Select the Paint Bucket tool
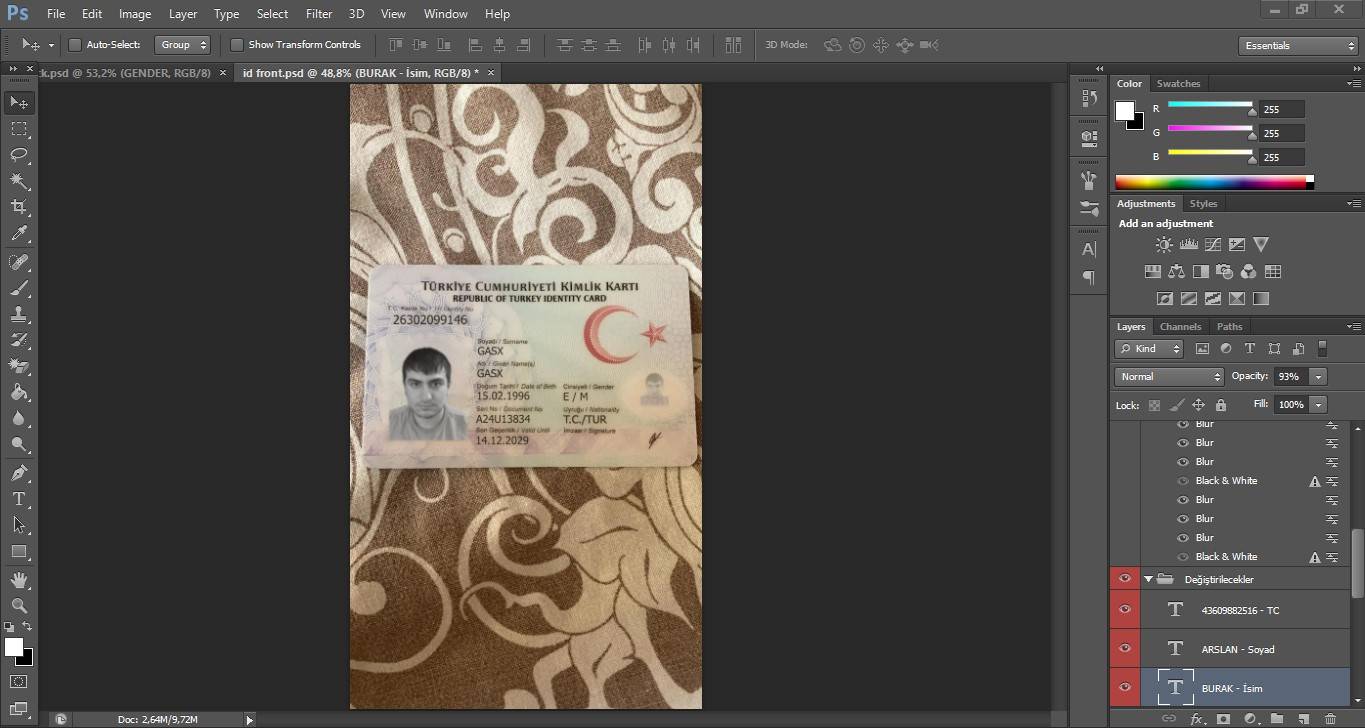 click(19, 392)
